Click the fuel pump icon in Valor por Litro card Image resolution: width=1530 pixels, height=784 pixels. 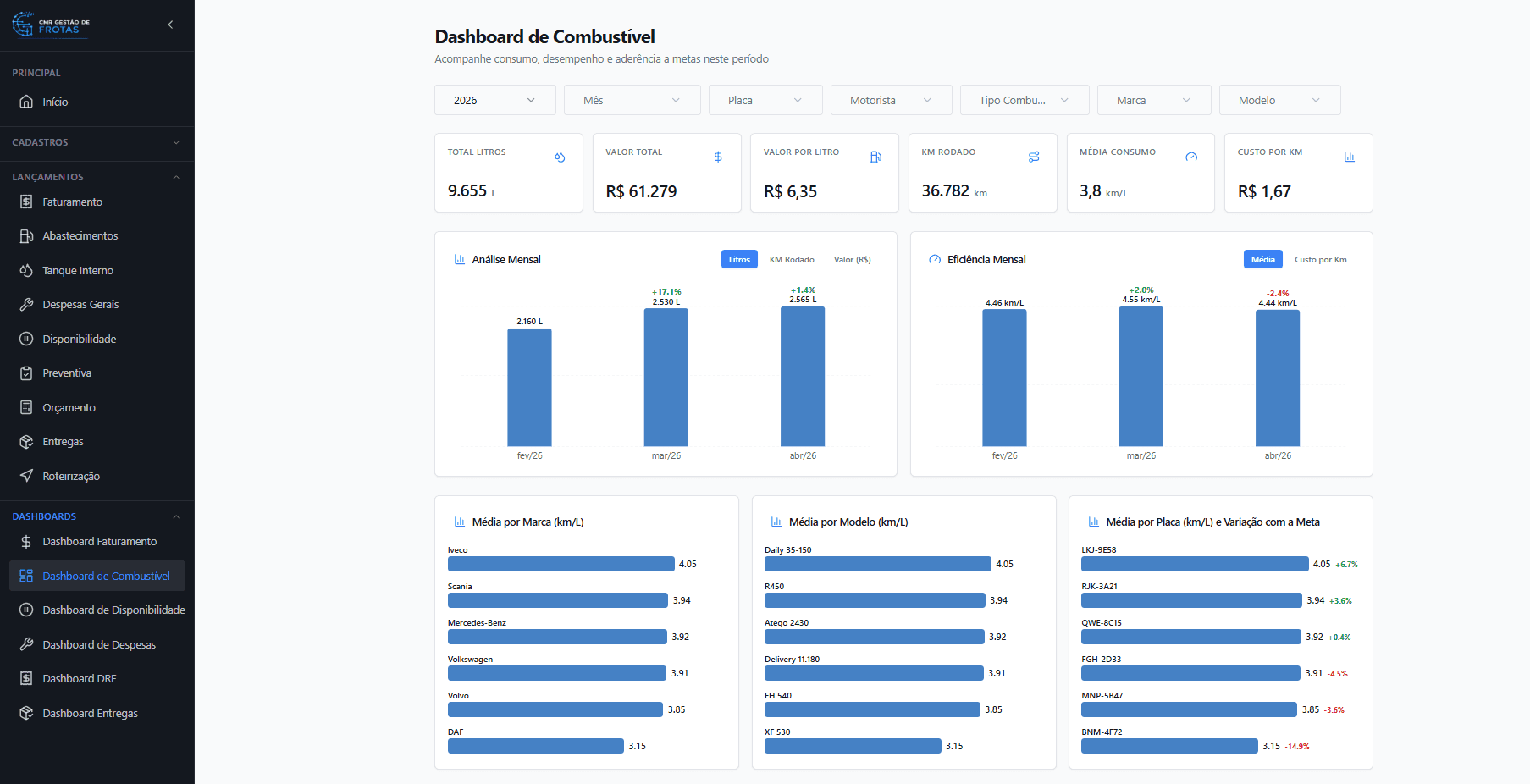tap(875, 157)
